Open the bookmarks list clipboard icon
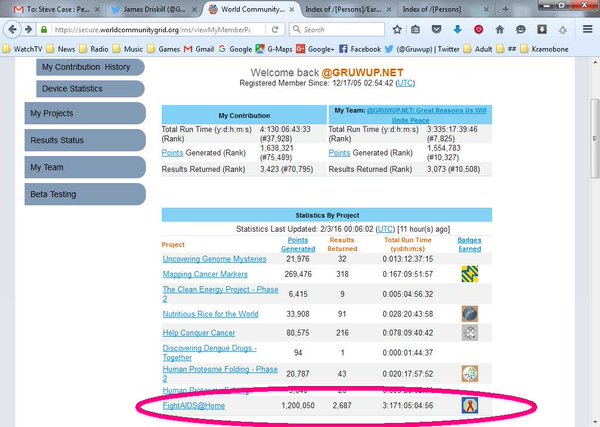Screen dimensions: 600x427 pyautogui.click(x=415, y=29)
